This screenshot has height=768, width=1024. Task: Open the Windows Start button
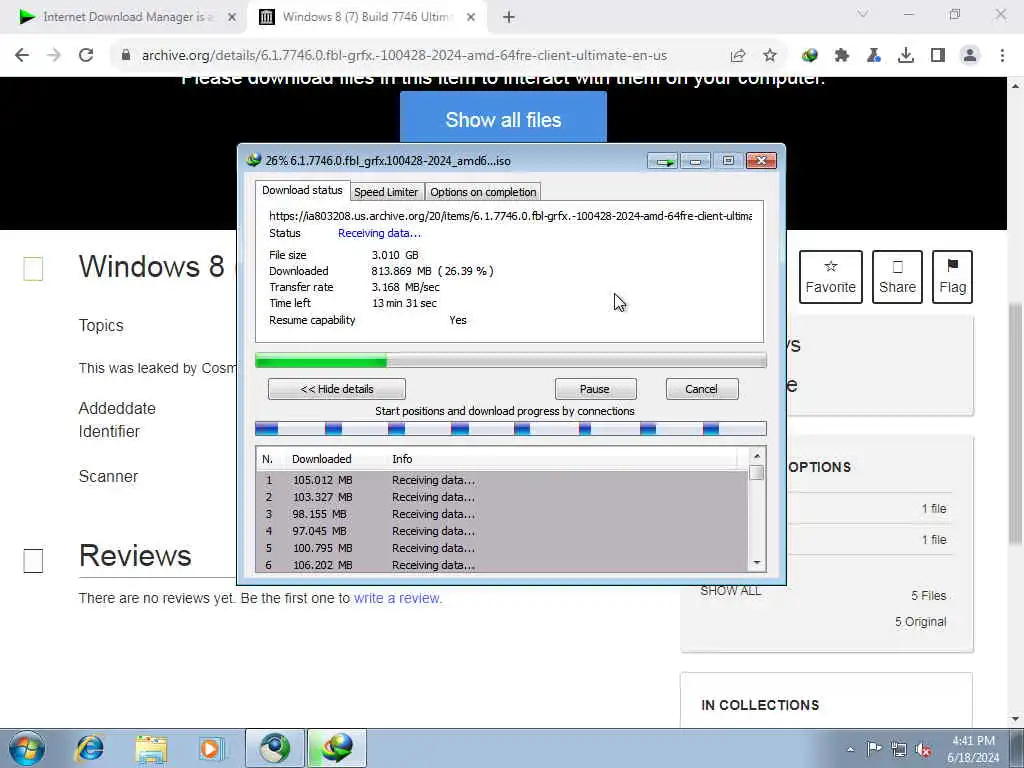(27, 748)
